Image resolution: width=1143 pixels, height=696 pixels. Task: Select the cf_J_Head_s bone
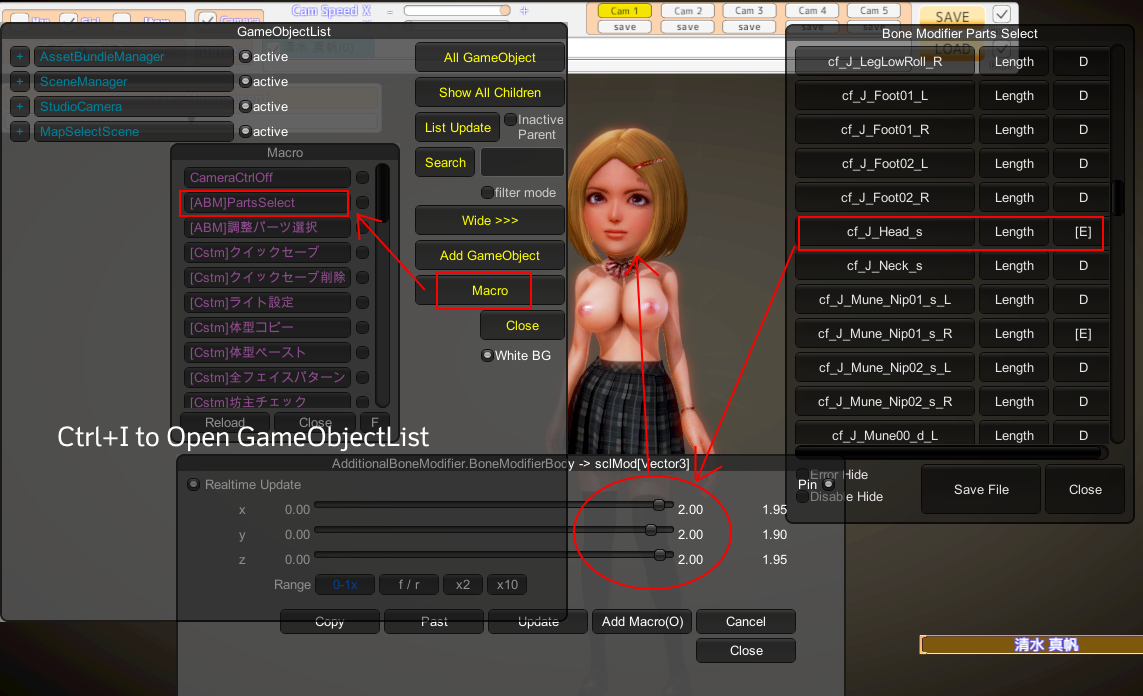885,232
